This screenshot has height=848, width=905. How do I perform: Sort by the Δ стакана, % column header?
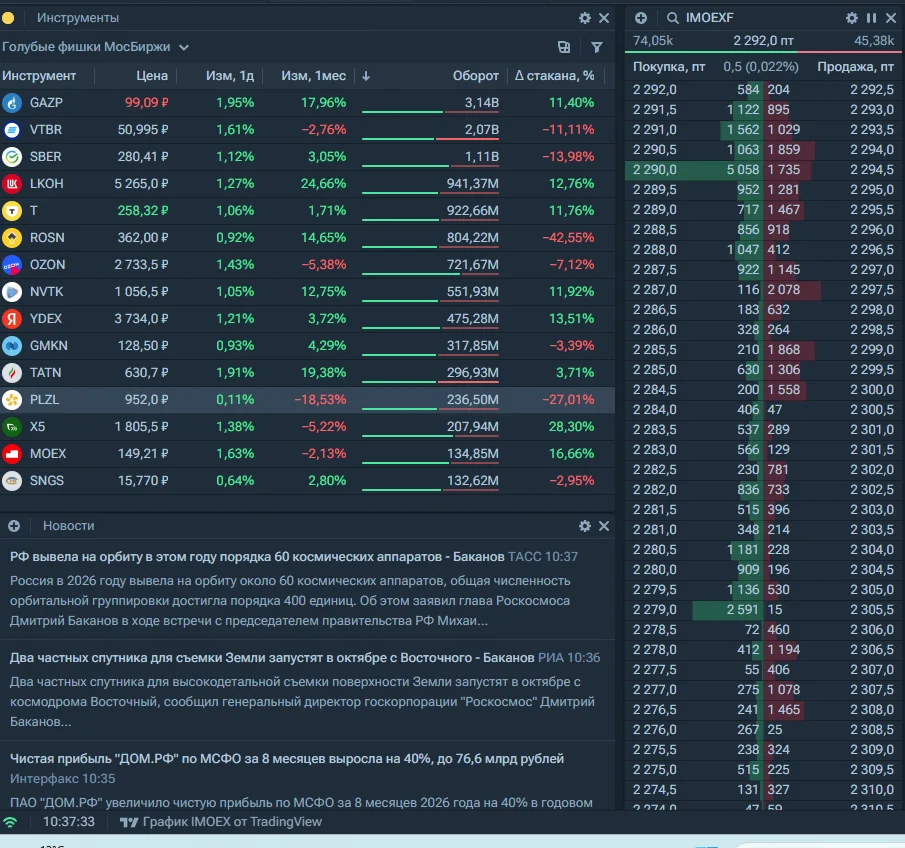coord(554,76)
